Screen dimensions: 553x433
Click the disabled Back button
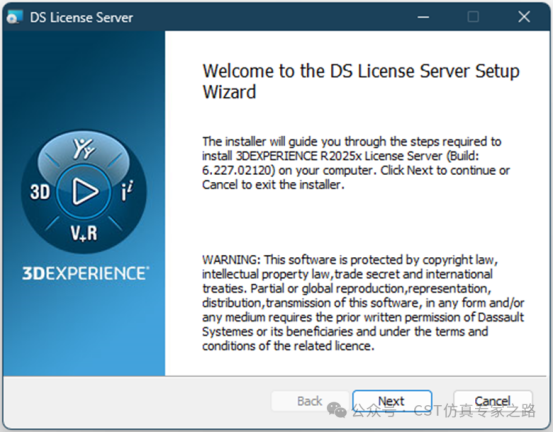click(x=310, y=401)
